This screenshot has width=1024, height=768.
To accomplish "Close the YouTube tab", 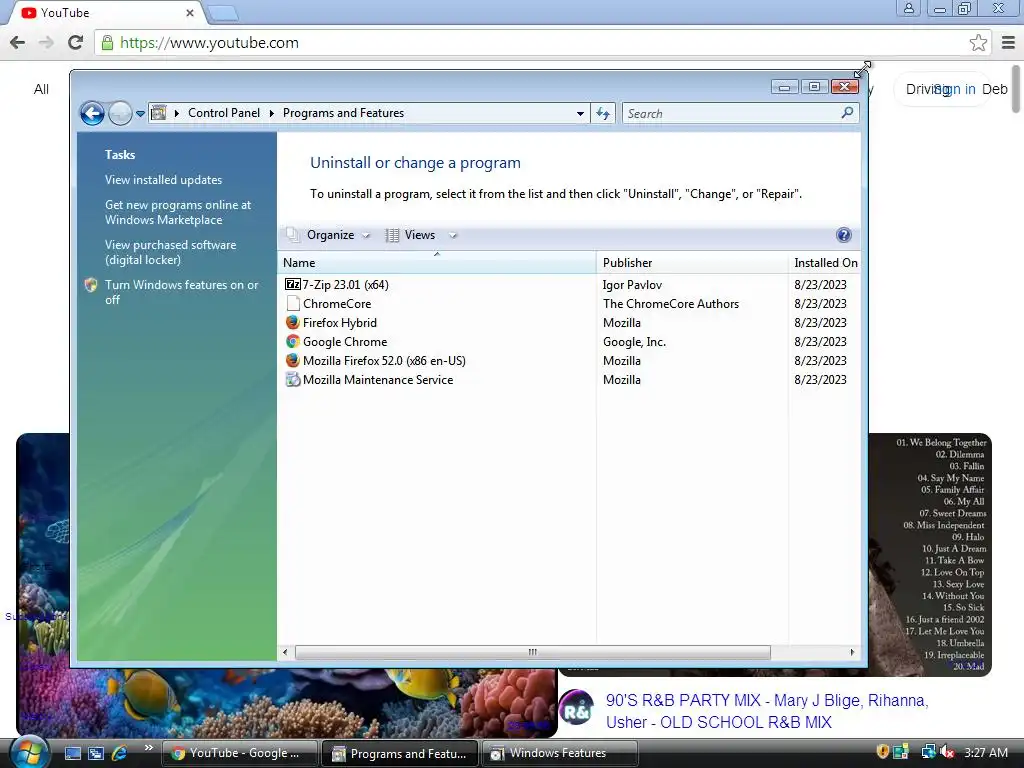I will [189, 13].
